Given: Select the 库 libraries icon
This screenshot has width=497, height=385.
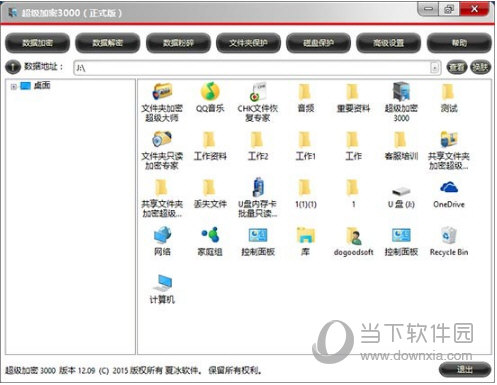Looking at the screenshot, I should [305, 242].
